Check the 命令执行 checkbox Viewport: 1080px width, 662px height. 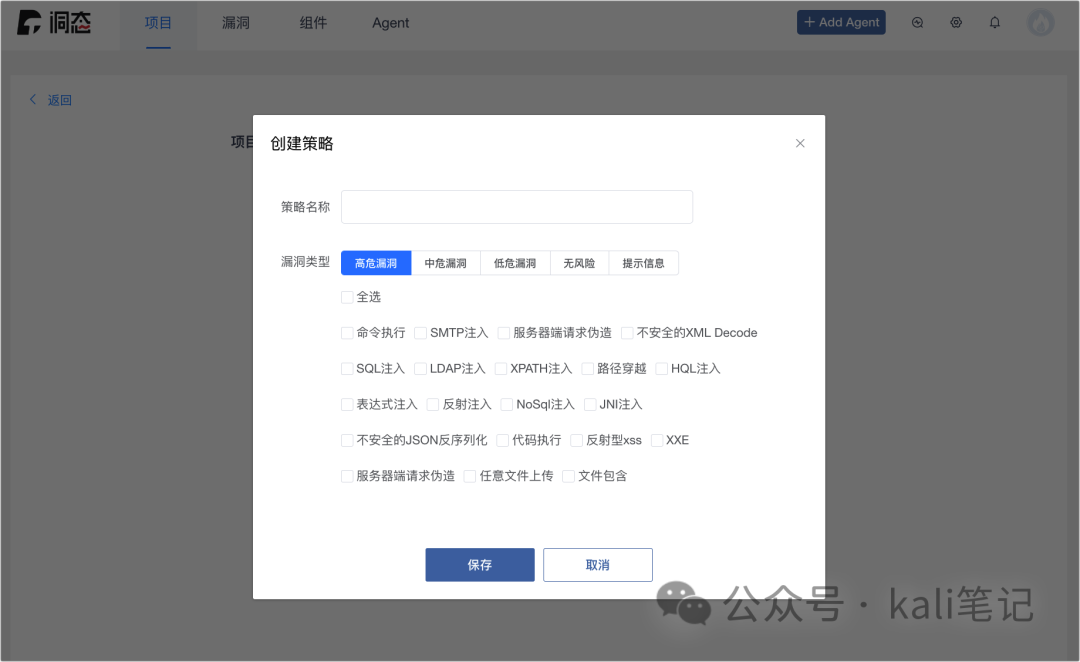[347, 333]
